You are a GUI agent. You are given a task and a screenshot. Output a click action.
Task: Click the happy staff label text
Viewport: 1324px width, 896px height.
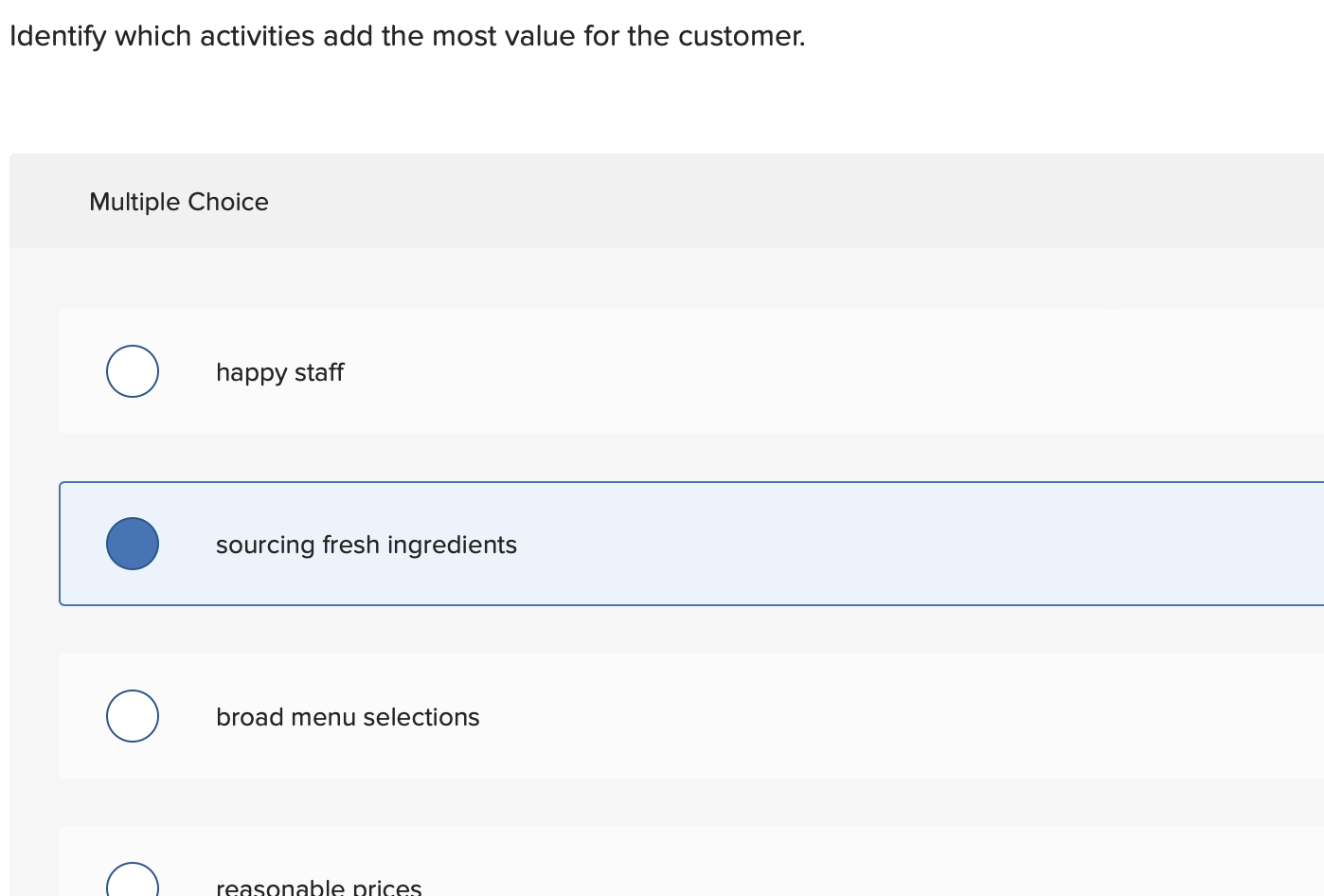click(279, 372)
